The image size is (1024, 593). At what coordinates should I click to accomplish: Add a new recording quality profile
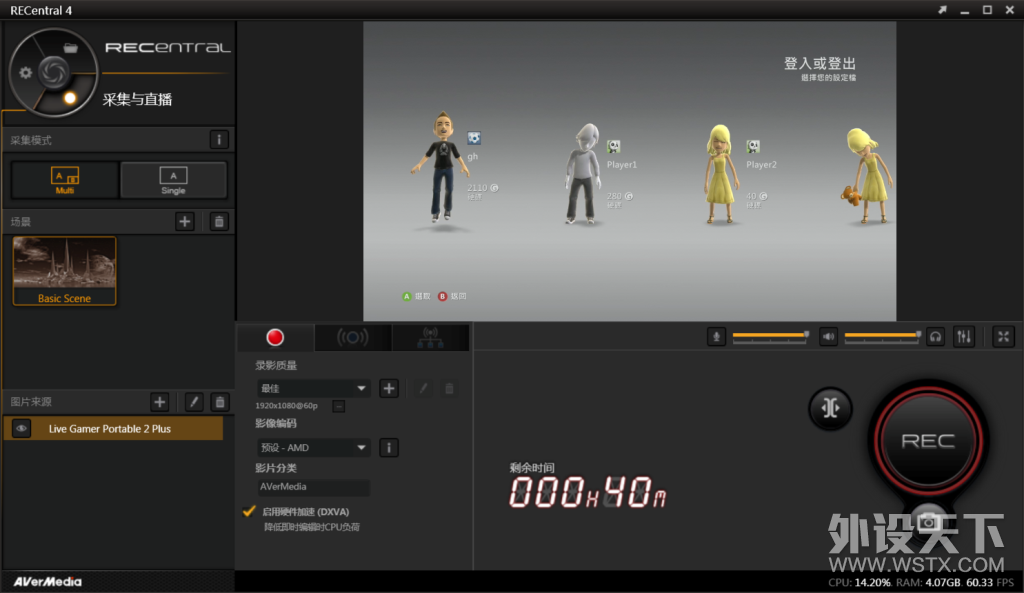click(x=389, y=388)
